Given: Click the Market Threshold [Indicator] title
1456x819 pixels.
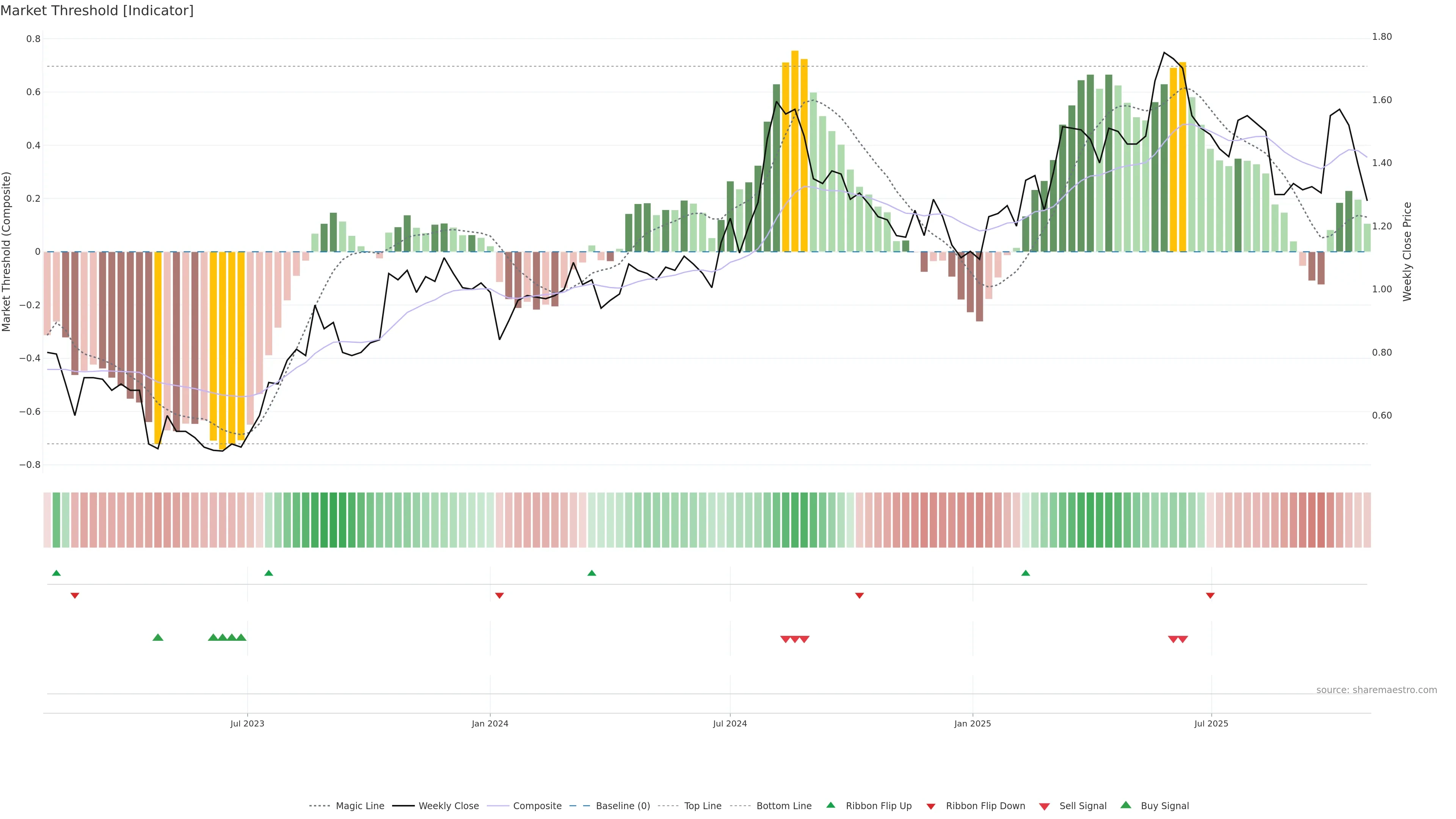Looking at the screenshot, I should point(97,11).
